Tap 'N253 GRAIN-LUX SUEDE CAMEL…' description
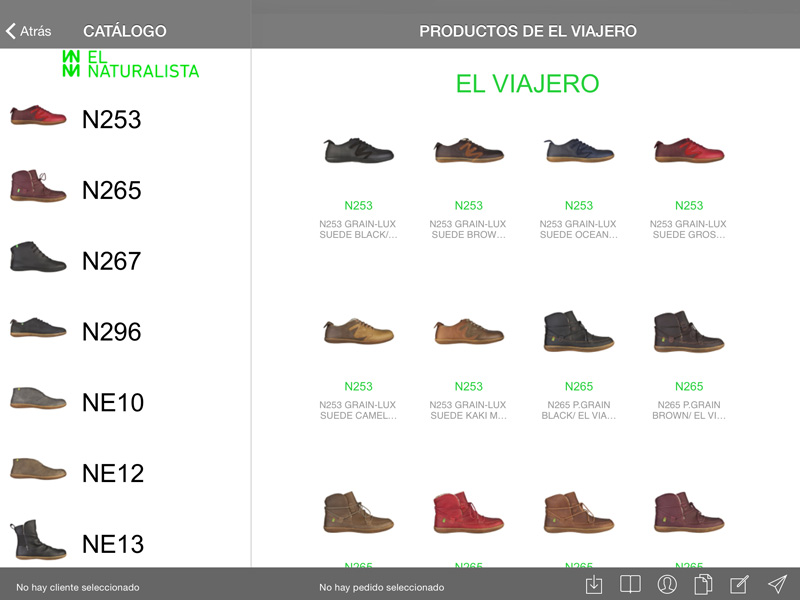 coord(358,410)
